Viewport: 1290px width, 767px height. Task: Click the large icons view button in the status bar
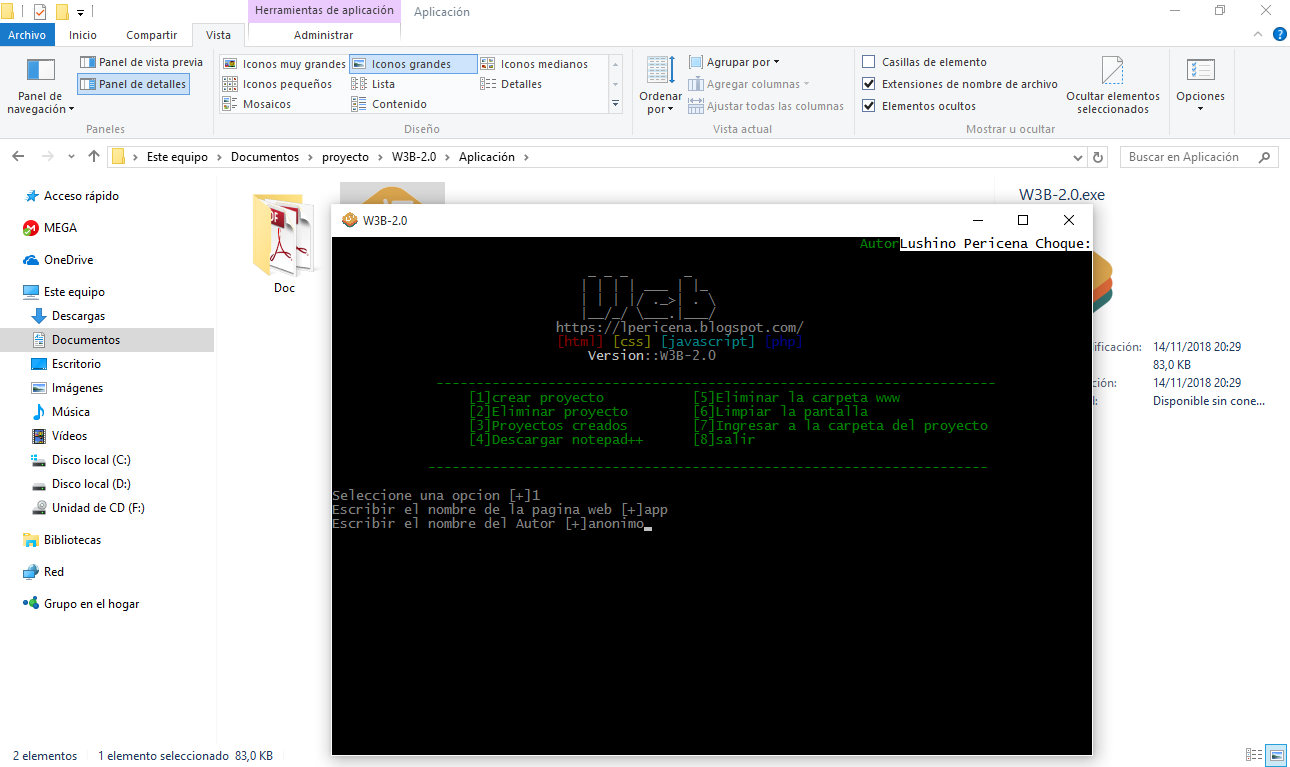(1276, 755)
